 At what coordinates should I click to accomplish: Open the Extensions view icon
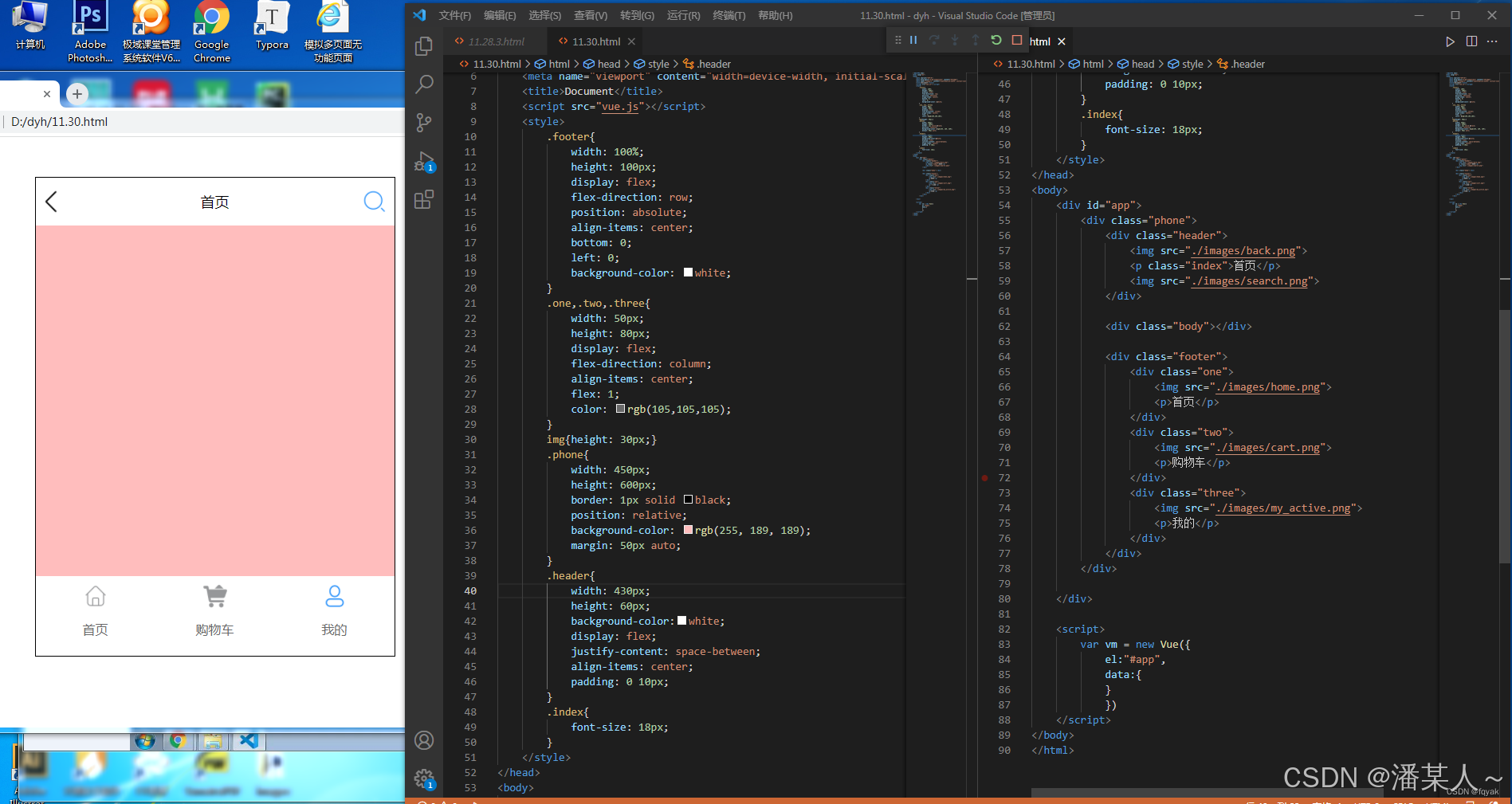click(424, 199)
